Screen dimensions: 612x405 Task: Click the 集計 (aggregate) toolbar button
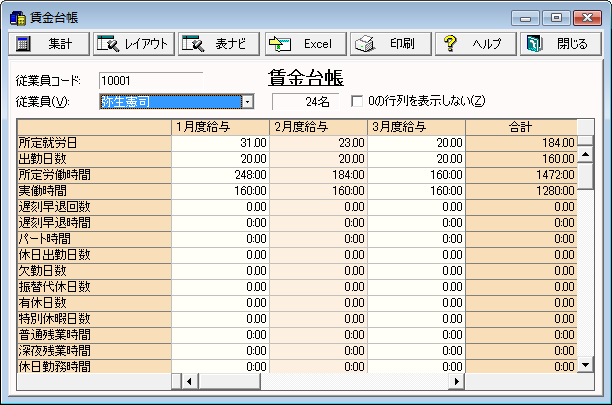(x=48, y=44)
